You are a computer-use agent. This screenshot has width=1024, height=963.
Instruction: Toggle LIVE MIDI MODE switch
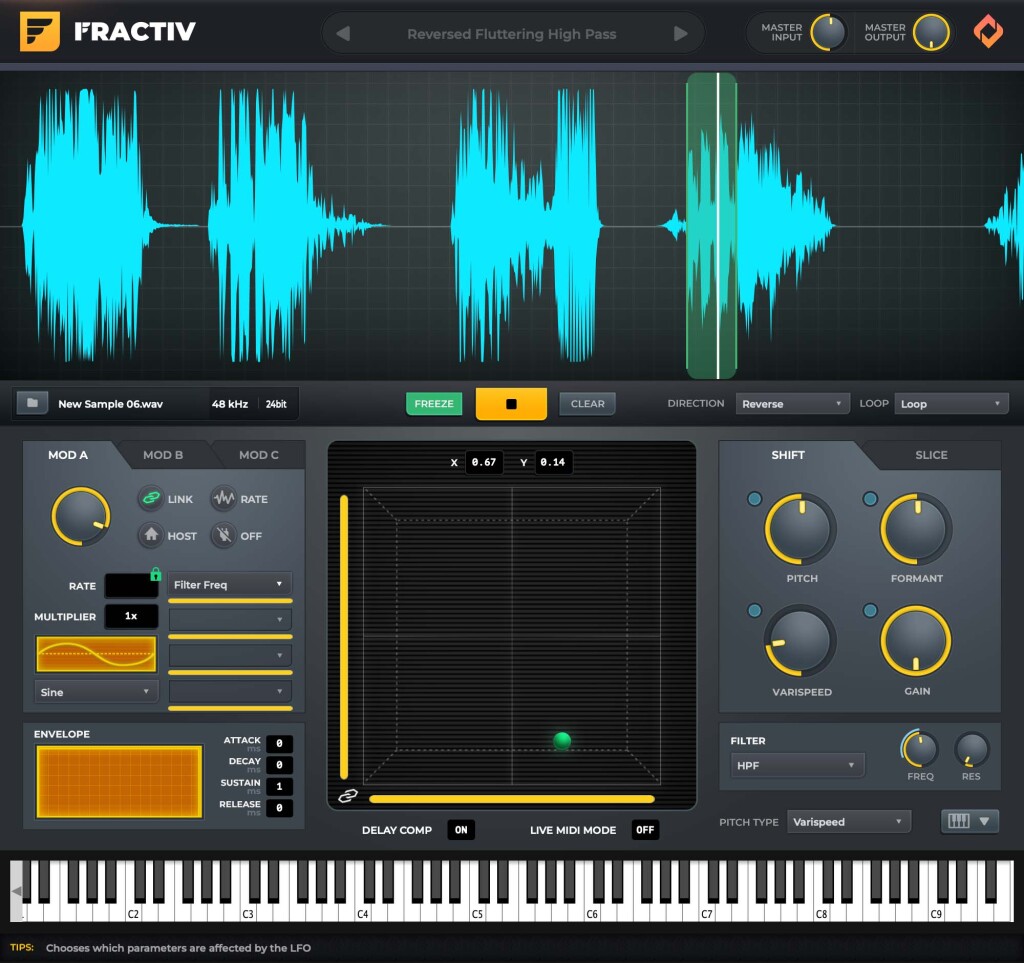pyautogui.click(x=645, y=830)
